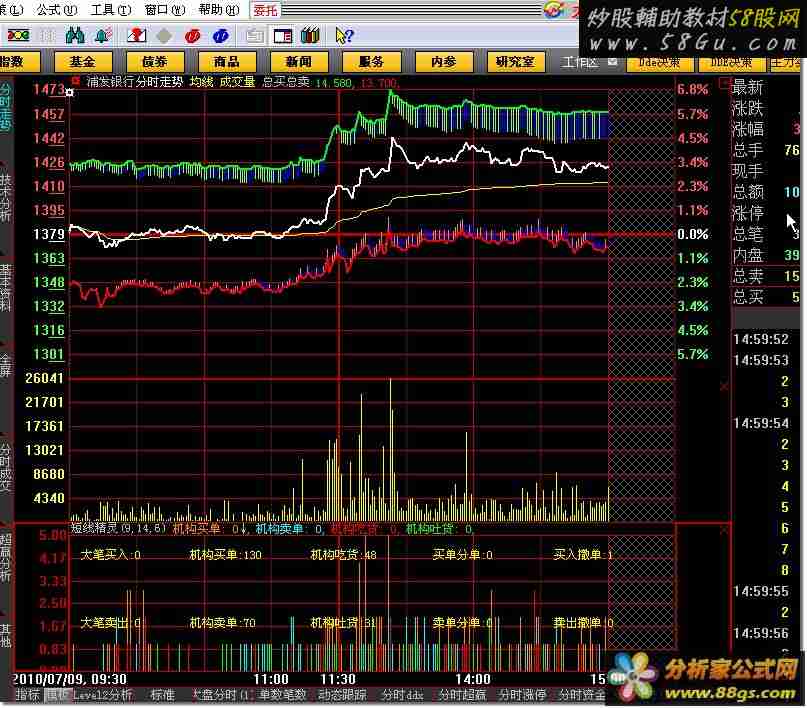Select the 分时走势 vertical side tab
The height and width of the screenshot is (708, 807).
[5, 108]
